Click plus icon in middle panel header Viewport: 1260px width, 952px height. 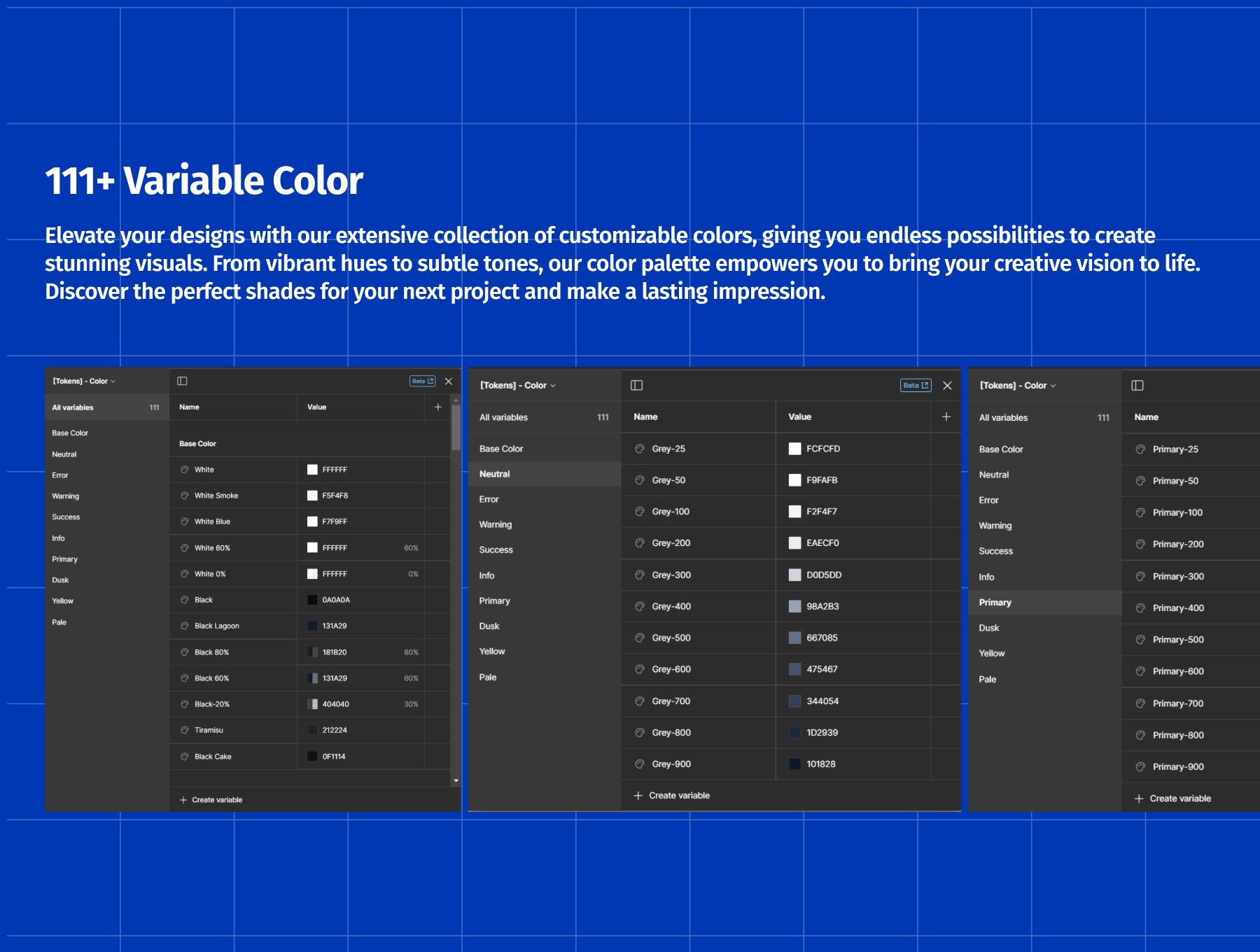[x=946, y=416]
